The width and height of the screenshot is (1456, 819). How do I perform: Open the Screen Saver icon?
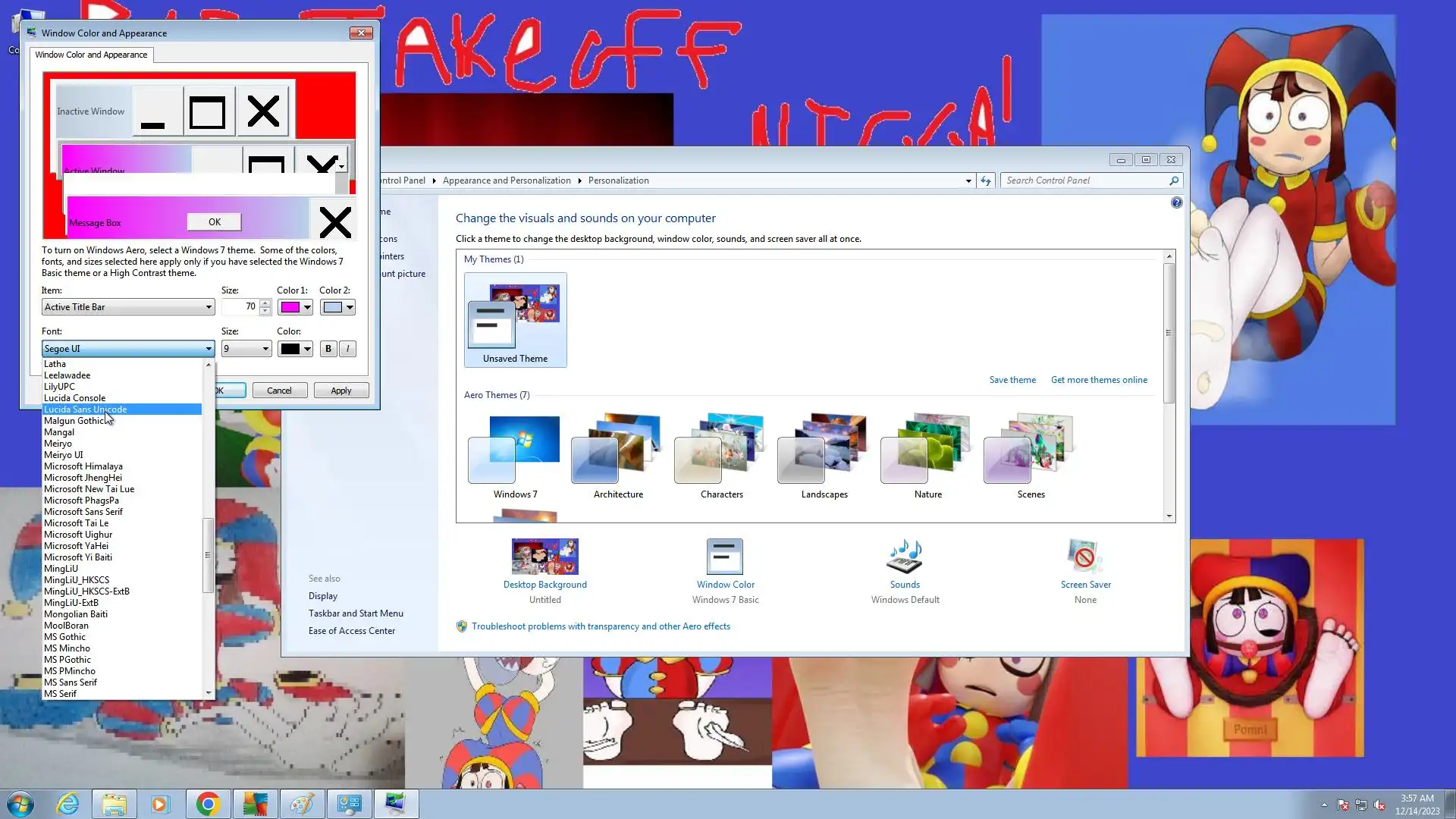(1084, 557)
